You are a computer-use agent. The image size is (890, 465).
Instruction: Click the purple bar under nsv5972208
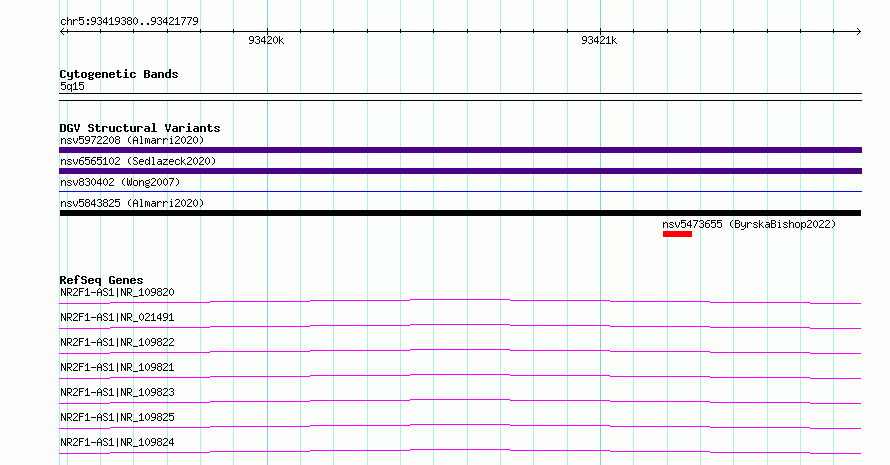[460, 150]
